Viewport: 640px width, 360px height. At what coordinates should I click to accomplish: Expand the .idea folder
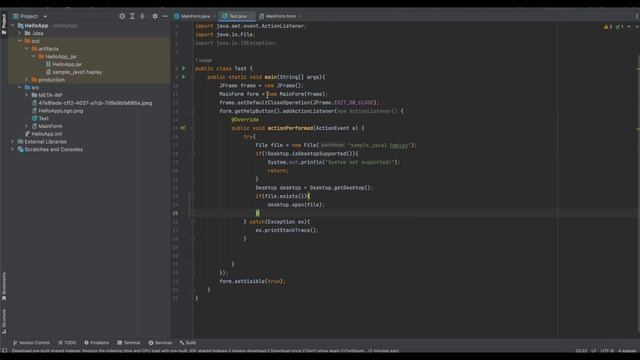pyautogui.click(x=20, y=33)
